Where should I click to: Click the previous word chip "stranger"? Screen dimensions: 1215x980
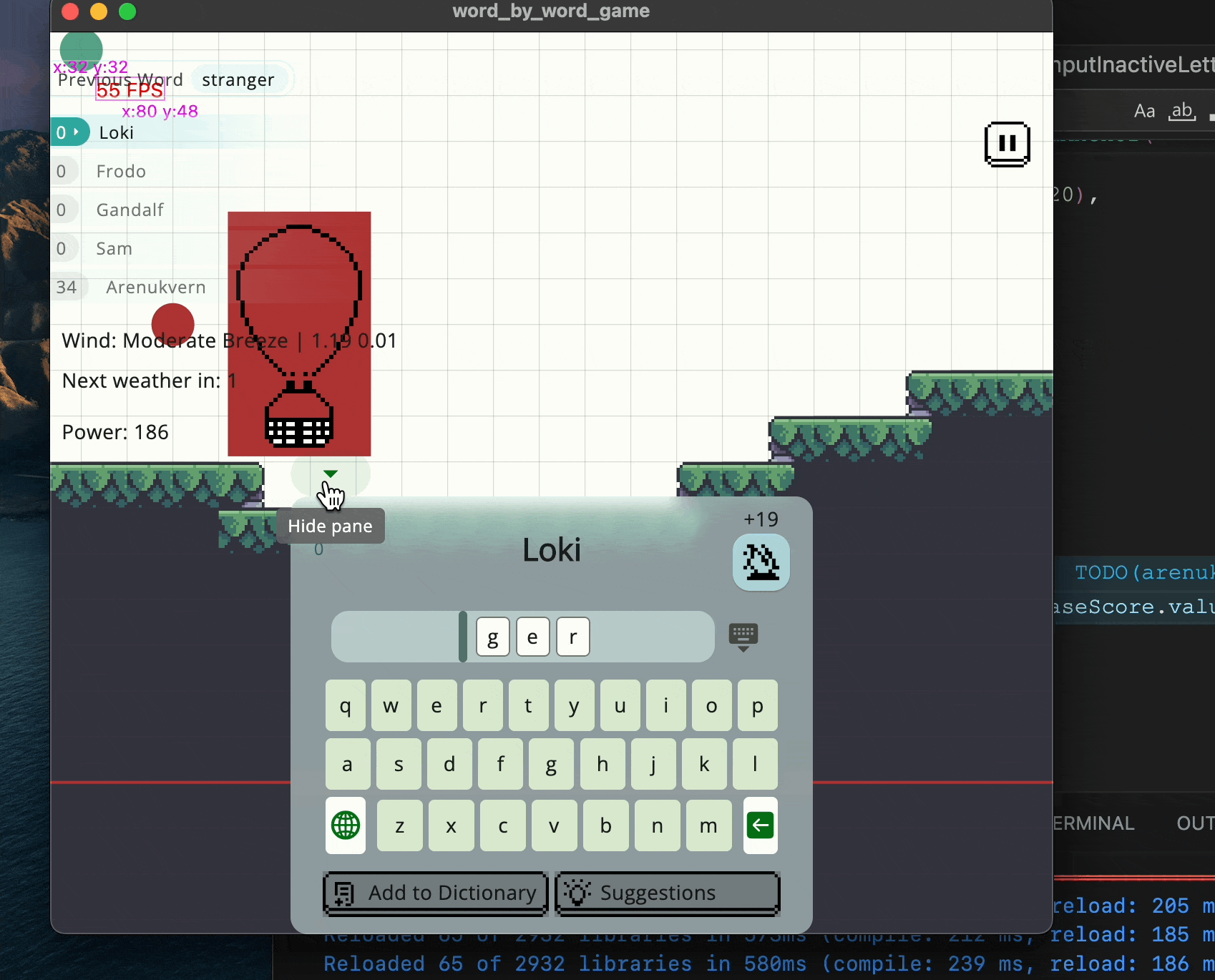tap(238, 79)
